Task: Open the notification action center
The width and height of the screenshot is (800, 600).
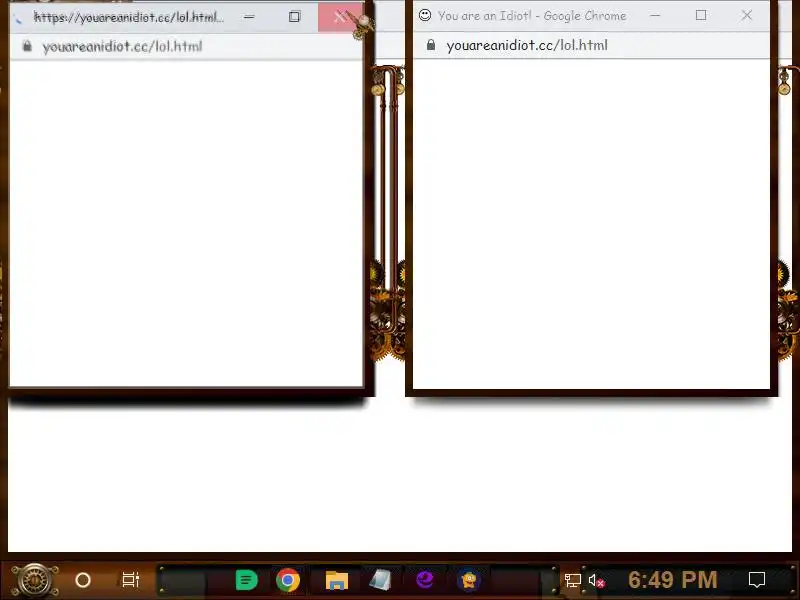Action: [757, 580]
